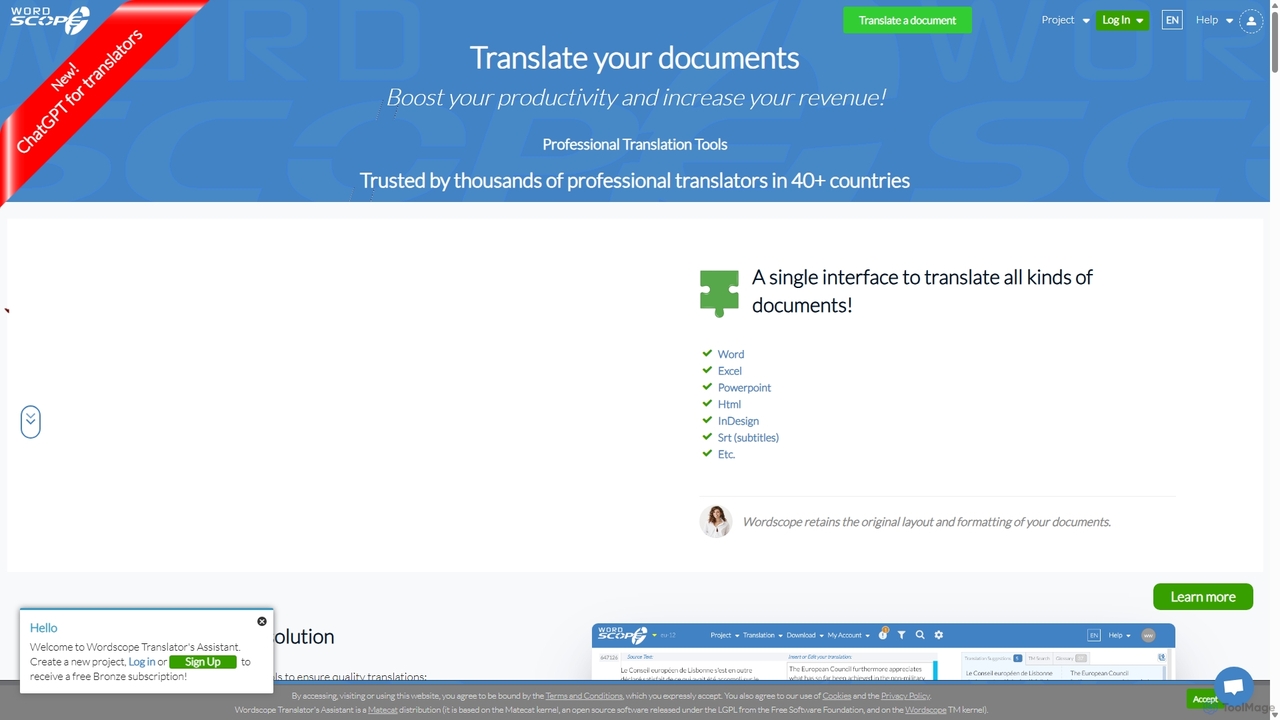Click the Wordscope retains the original layout quote
Image resolution: width=1280 pixels, height=720 pixels.
(x=926, y=522)
